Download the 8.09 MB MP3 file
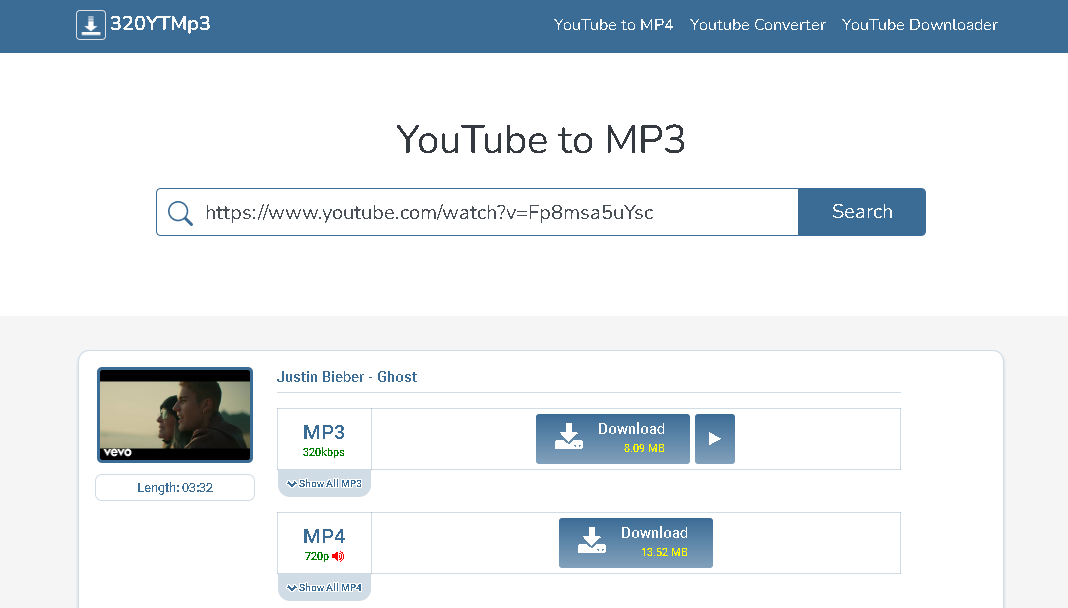Image resolution: width=1068 pixels, height=608 pixels. pyautogui.click(x=612, y=439)
